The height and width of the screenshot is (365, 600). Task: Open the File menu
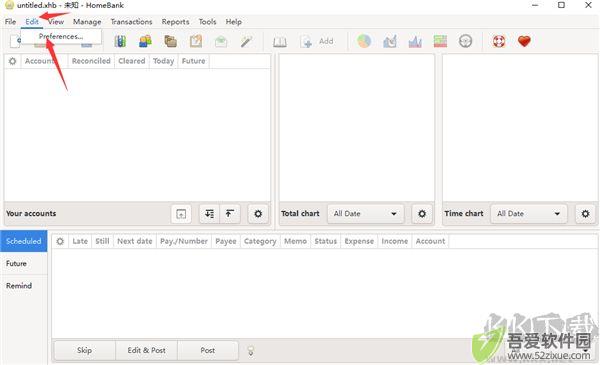click(x=10, y=22)
